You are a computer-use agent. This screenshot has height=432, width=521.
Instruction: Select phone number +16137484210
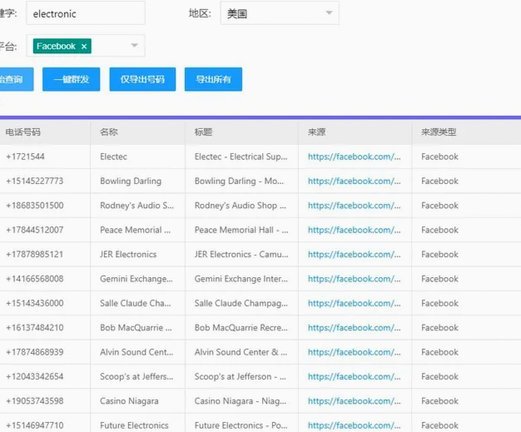click(x=35, y=328)
